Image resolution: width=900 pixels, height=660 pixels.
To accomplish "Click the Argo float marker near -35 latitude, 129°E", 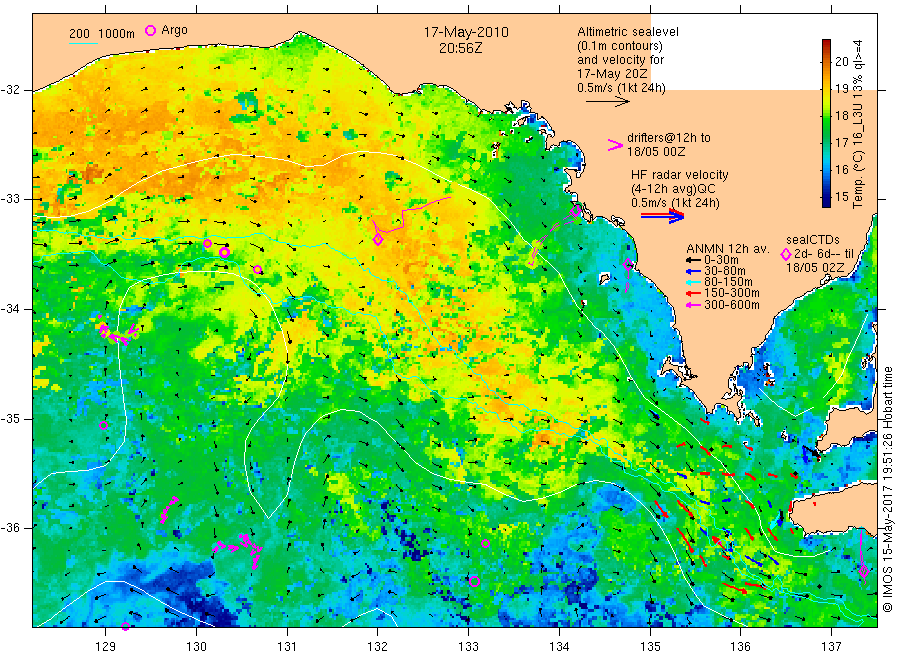I will 103,425.
